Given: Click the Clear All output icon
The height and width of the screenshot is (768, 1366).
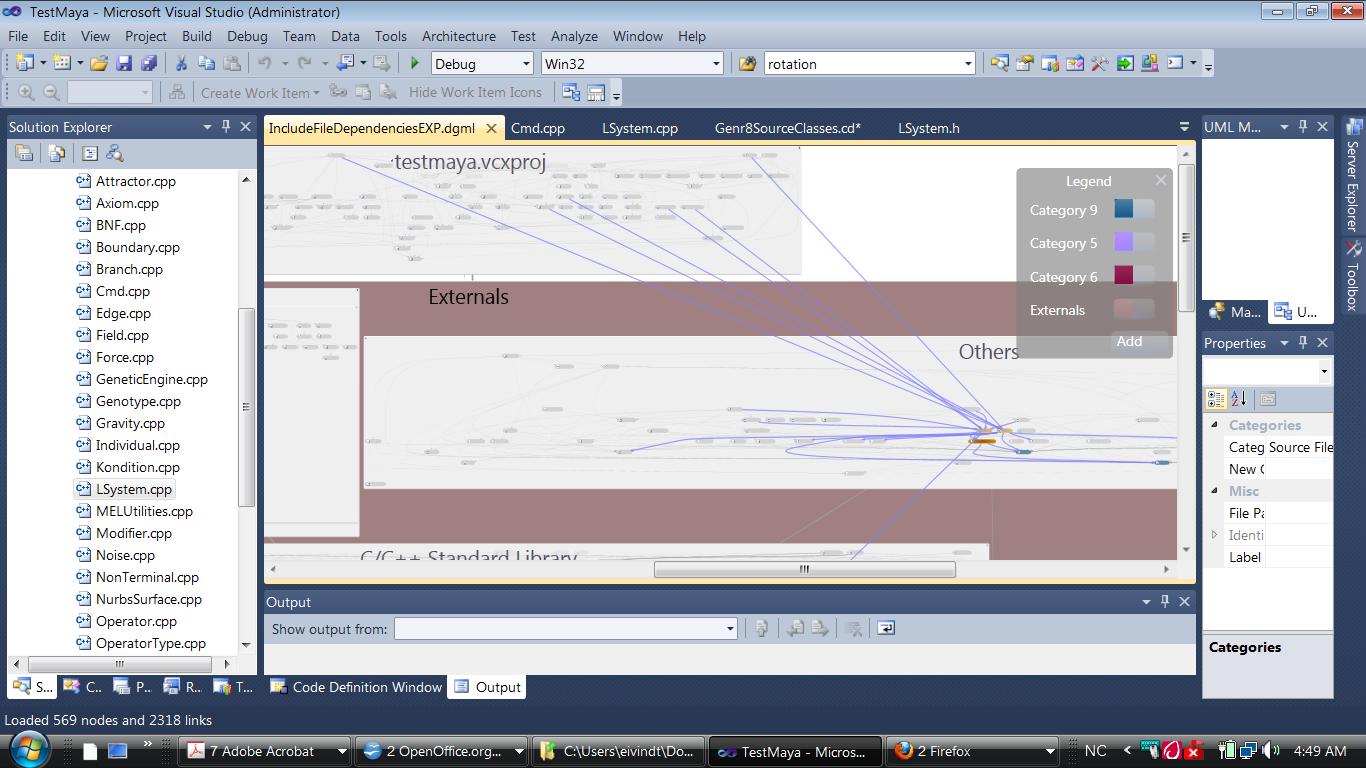Looking at the screenshot, I should [x=853, y=628].
